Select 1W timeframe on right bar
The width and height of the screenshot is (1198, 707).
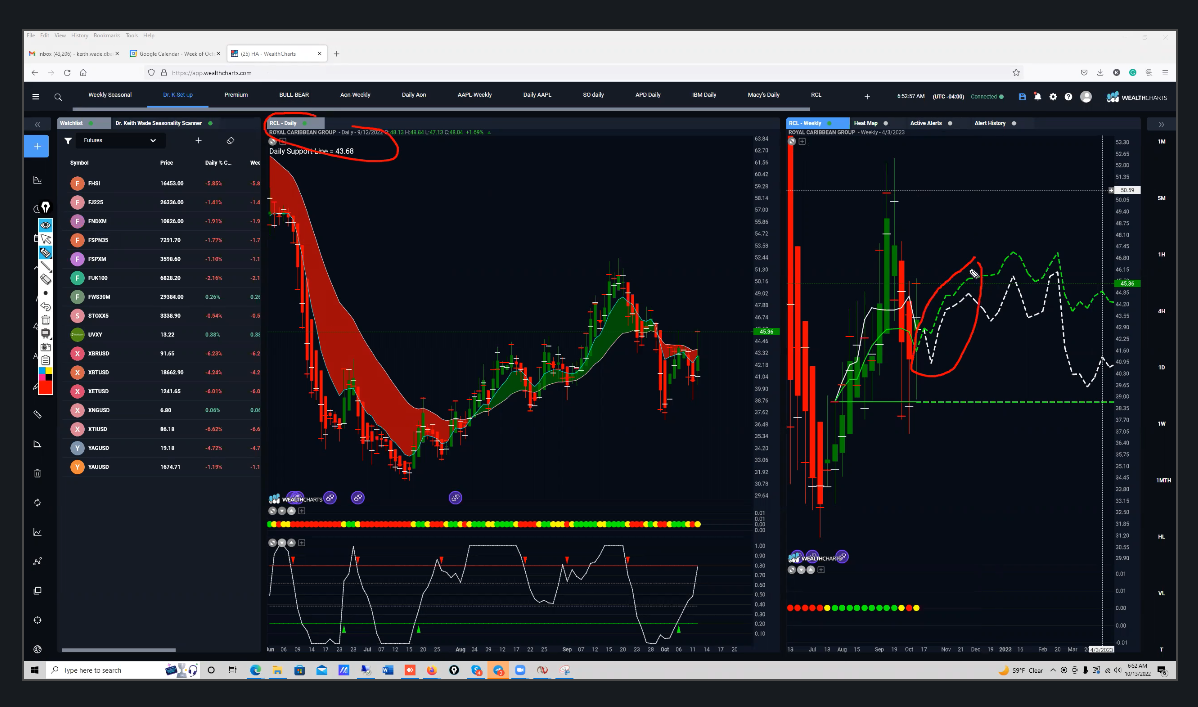click(x=1161, y=424)
